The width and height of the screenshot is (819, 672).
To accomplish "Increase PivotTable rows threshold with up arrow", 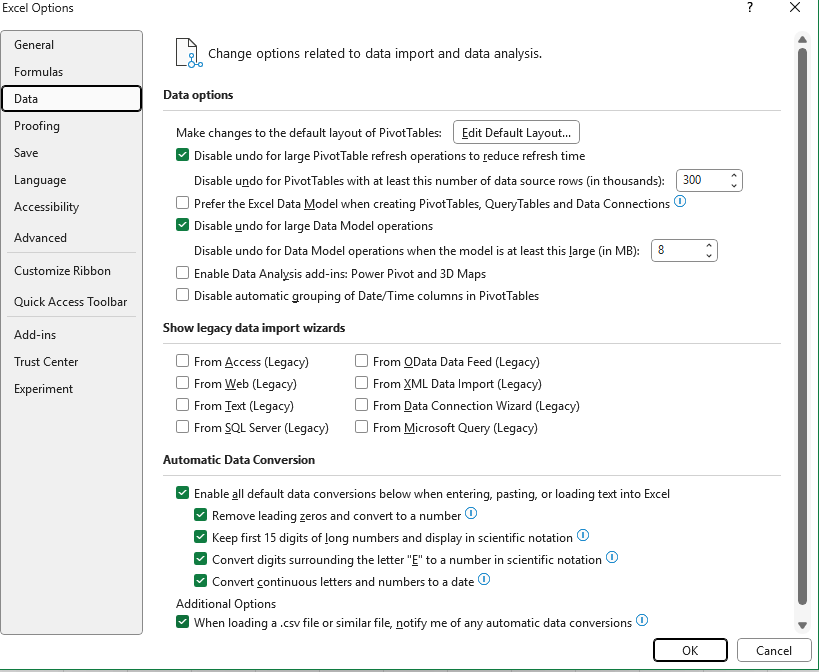I will pyautogui.click(x=734, y=176).
